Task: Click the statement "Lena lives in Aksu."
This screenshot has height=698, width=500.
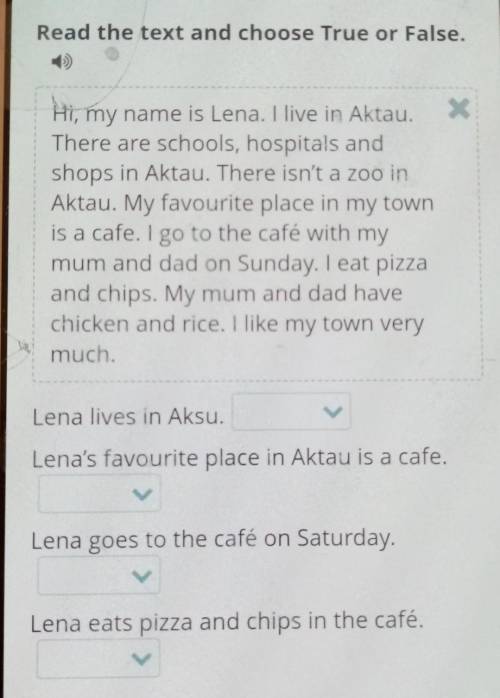Action: pos(128,418)
